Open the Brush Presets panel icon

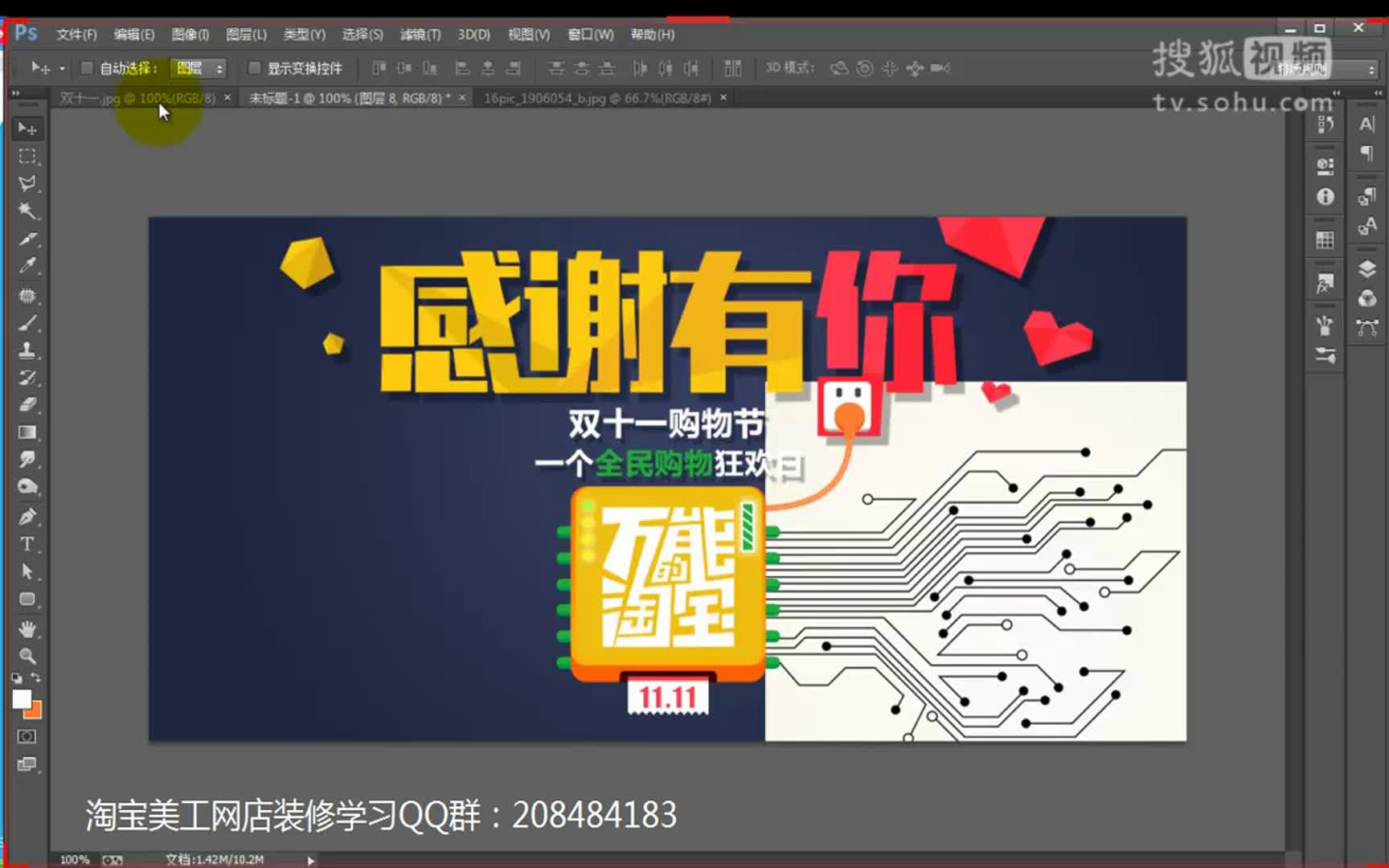[x=1325, y=355]
